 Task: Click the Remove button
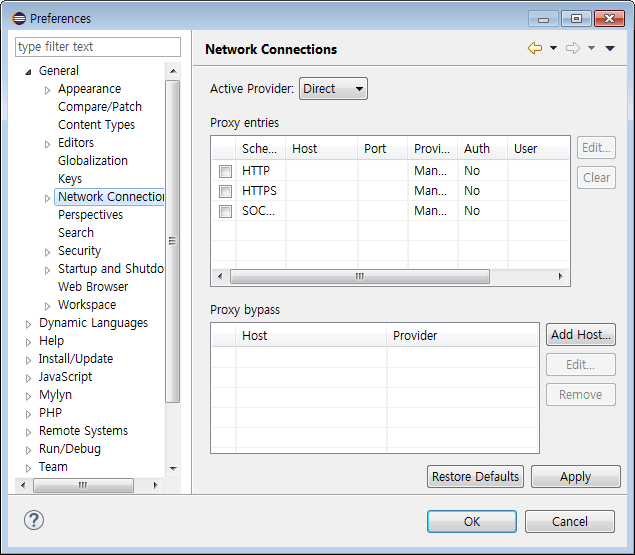point(580,395)
